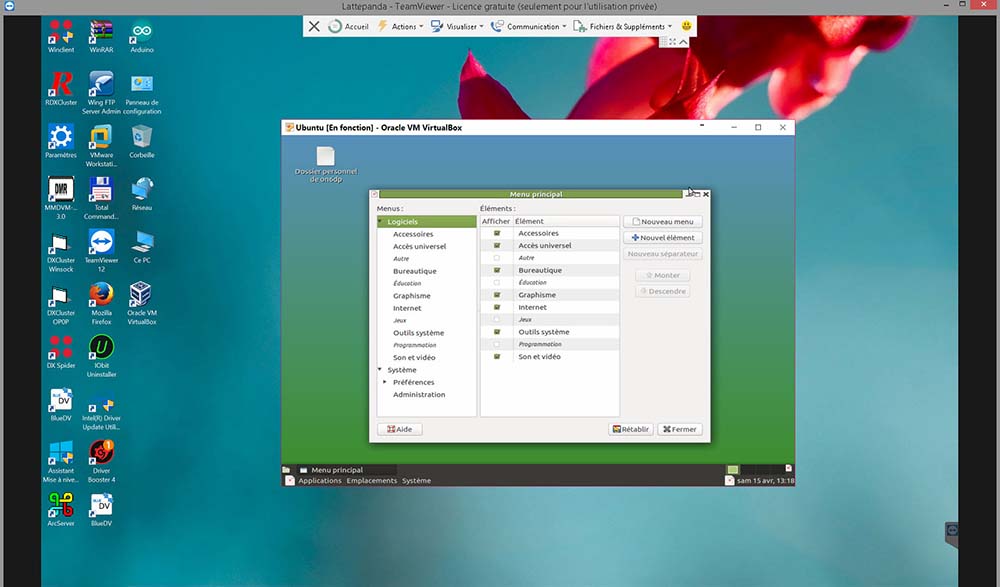Click the Nouveau menu button
The image size is (1000, 587).
point(663,221)
